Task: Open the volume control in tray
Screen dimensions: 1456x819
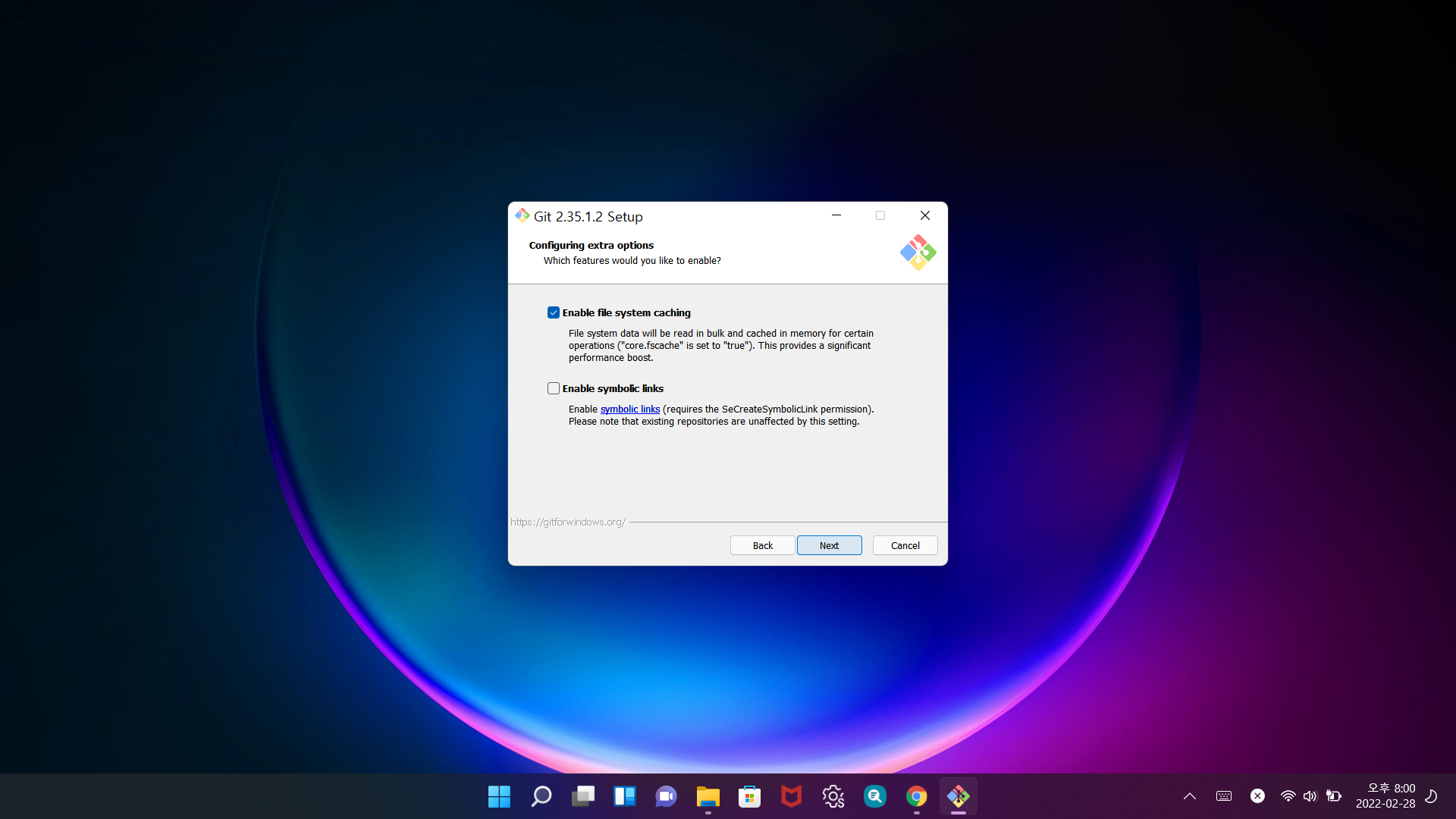Action: tap(1310, 796)
